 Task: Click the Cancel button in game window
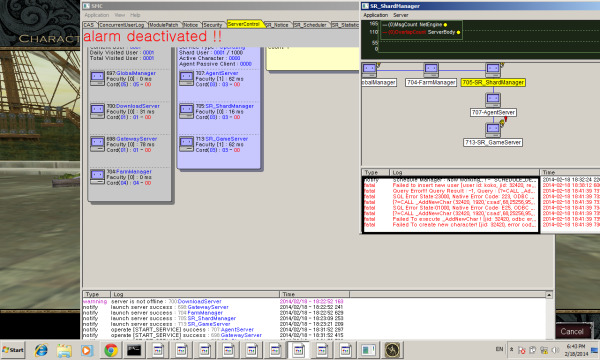(572, 331)
